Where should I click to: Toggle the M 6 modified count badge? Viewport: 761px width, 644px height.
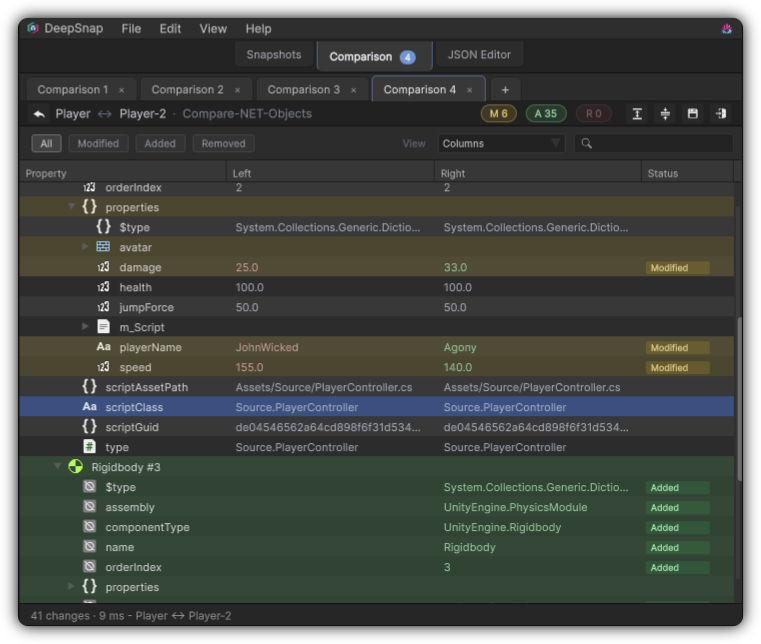click(x=498, y=114)
